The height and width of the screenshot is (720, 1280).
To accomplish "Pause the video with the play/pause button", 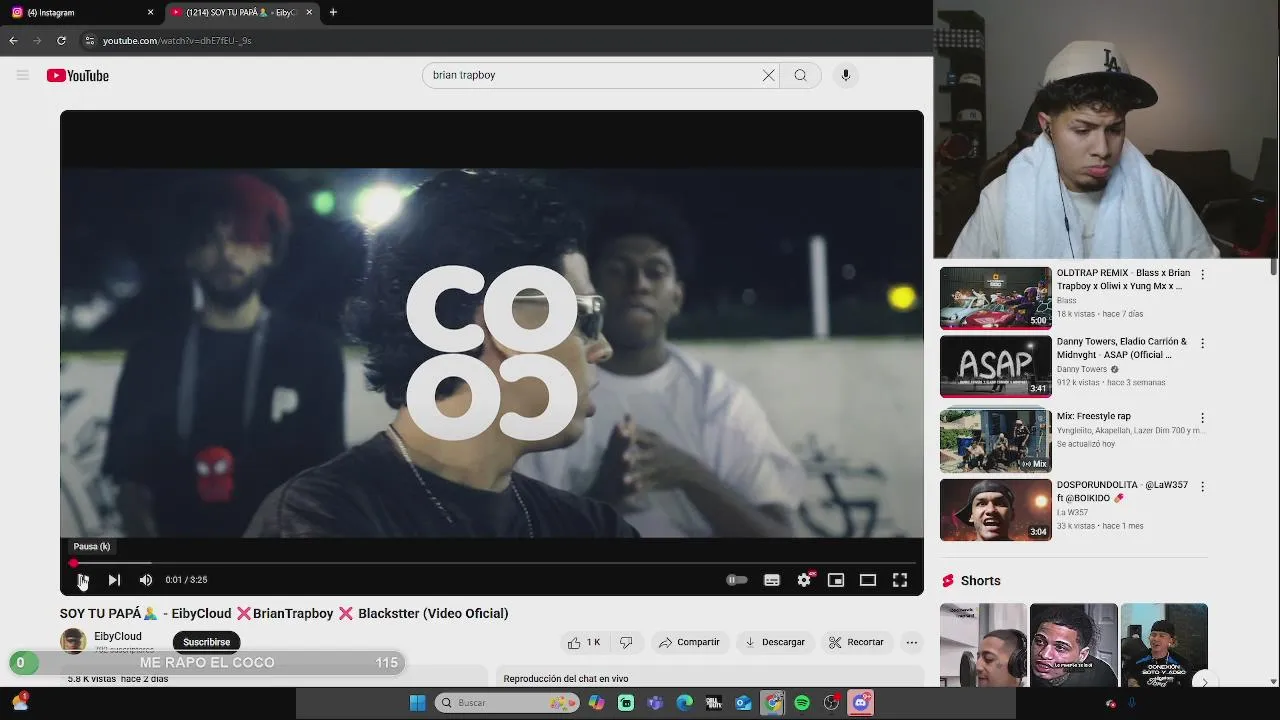I will [82, 580].
